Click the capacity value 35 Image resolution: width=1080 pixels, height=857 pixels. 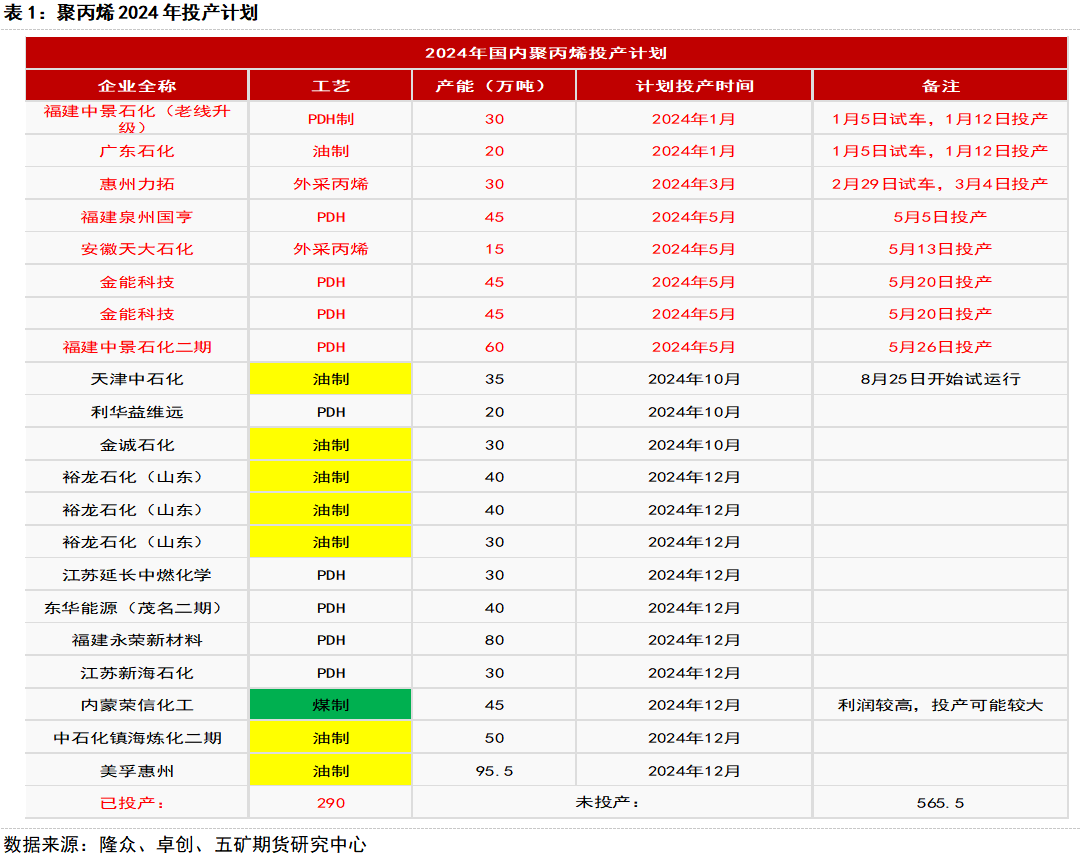(494, 379)
